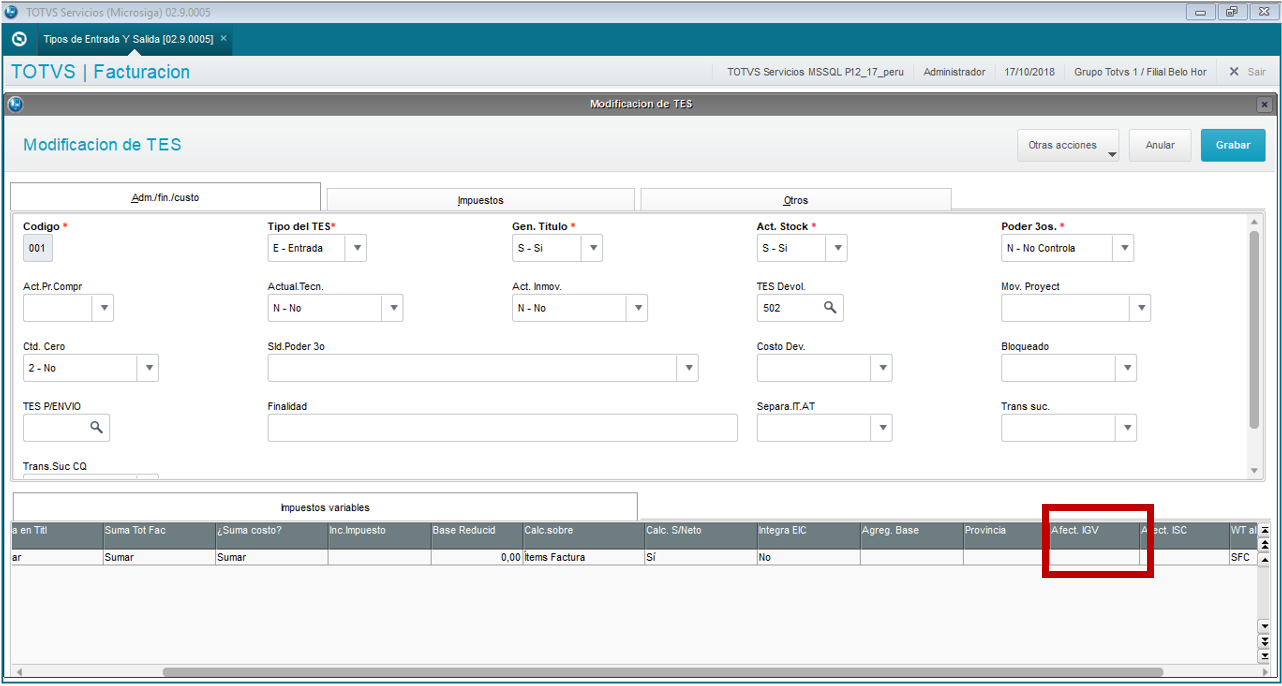Screen dimensions: 1282x686
Task: Open the Poder 3os. dropdown
Action: click(1124, 248)
